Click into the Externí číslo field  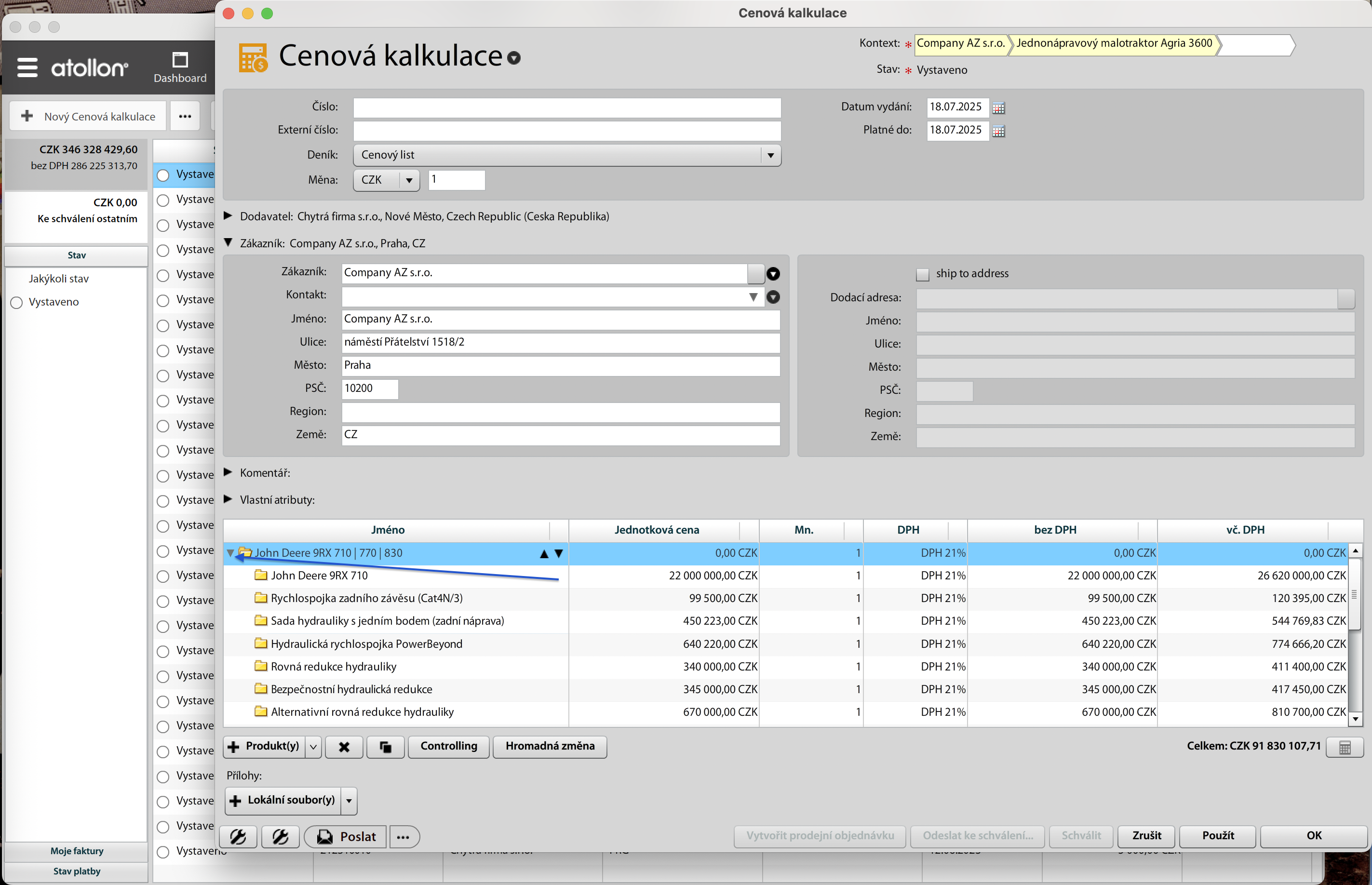click(567, 131)
